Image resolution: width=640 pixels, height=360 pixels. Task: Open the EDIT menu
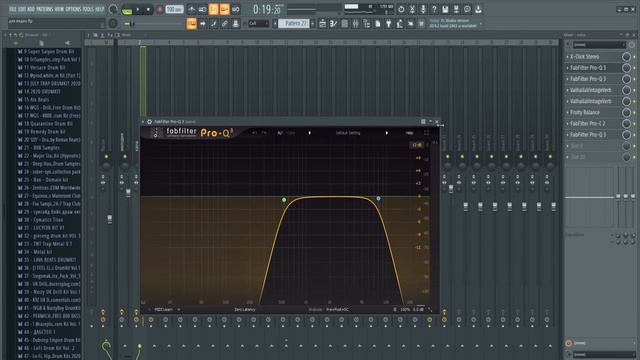pos(22,9)
